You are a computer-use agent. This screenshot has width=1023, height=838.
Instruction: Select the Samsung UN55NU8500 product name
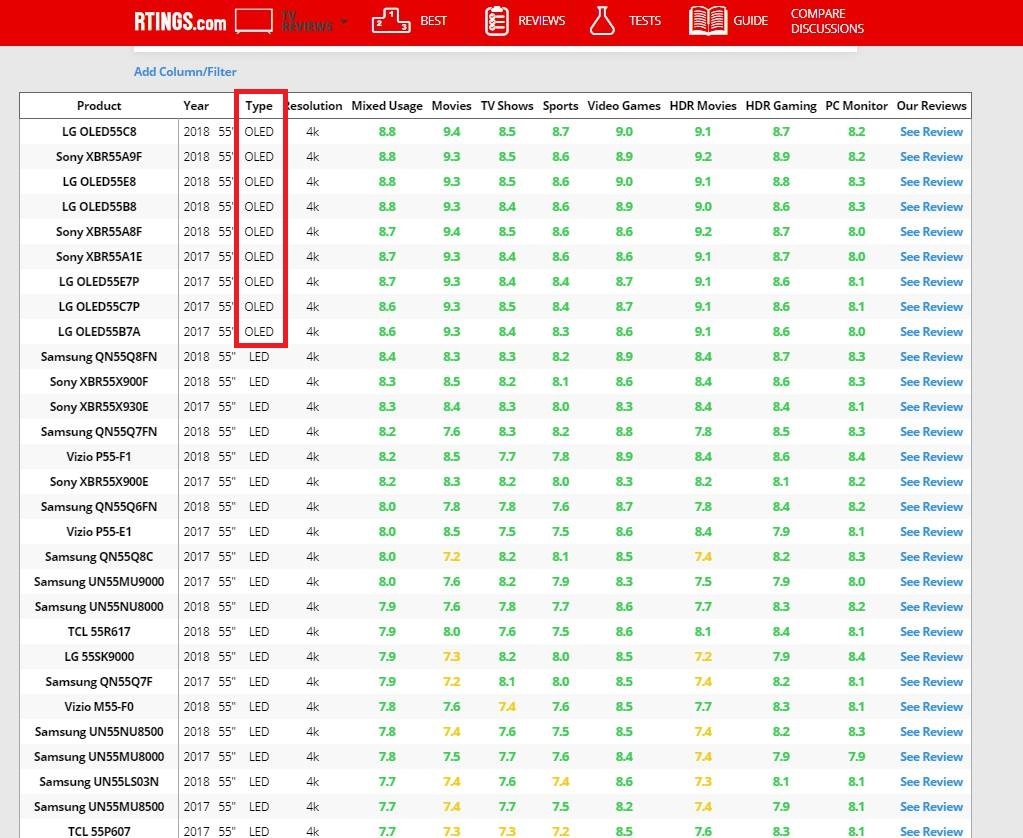(99, 732)
